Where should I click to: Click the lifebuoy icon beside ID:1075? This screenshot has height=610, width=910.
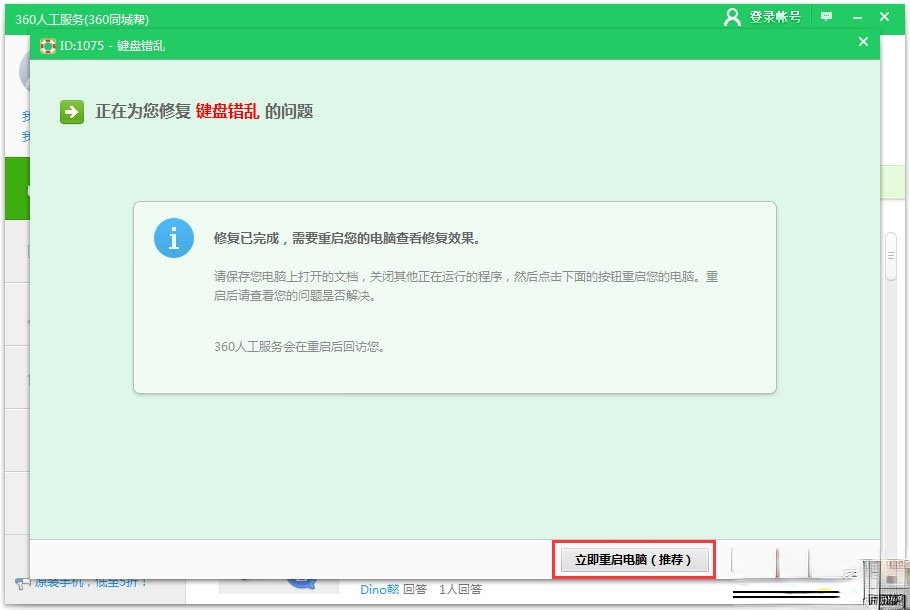(x=48, y=46)
